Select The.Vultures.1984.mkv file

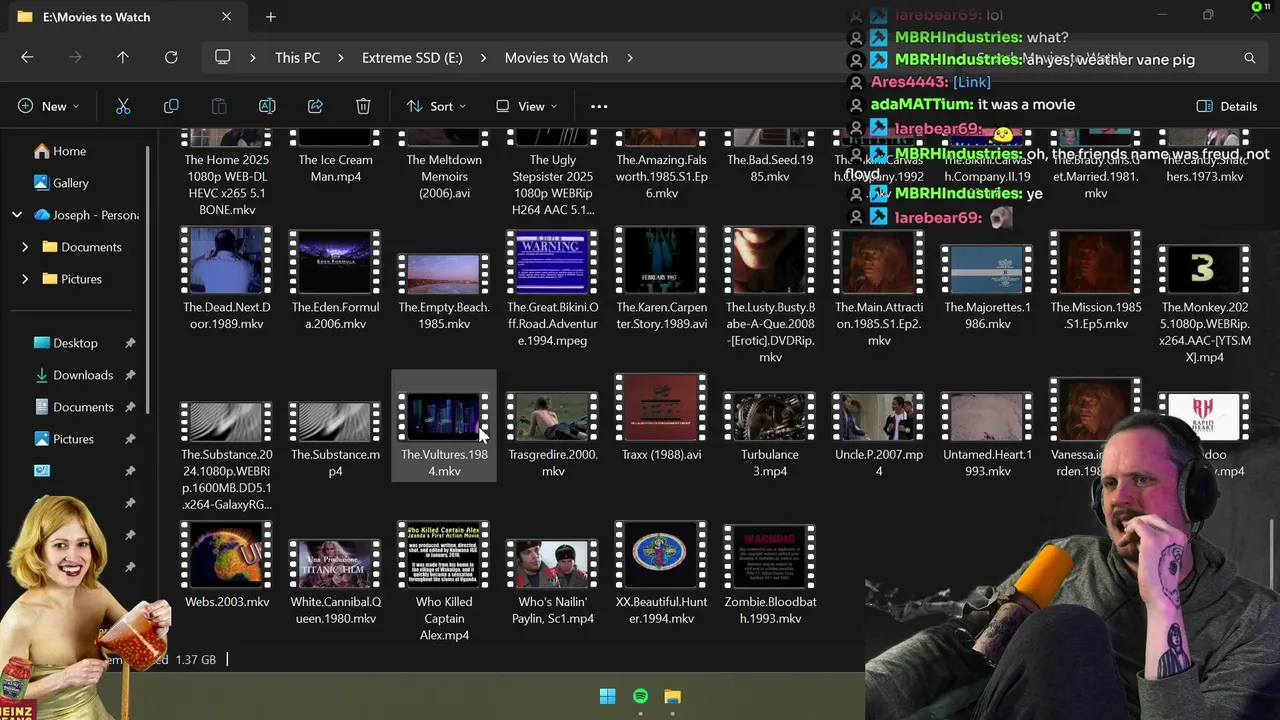click(444, 426)
